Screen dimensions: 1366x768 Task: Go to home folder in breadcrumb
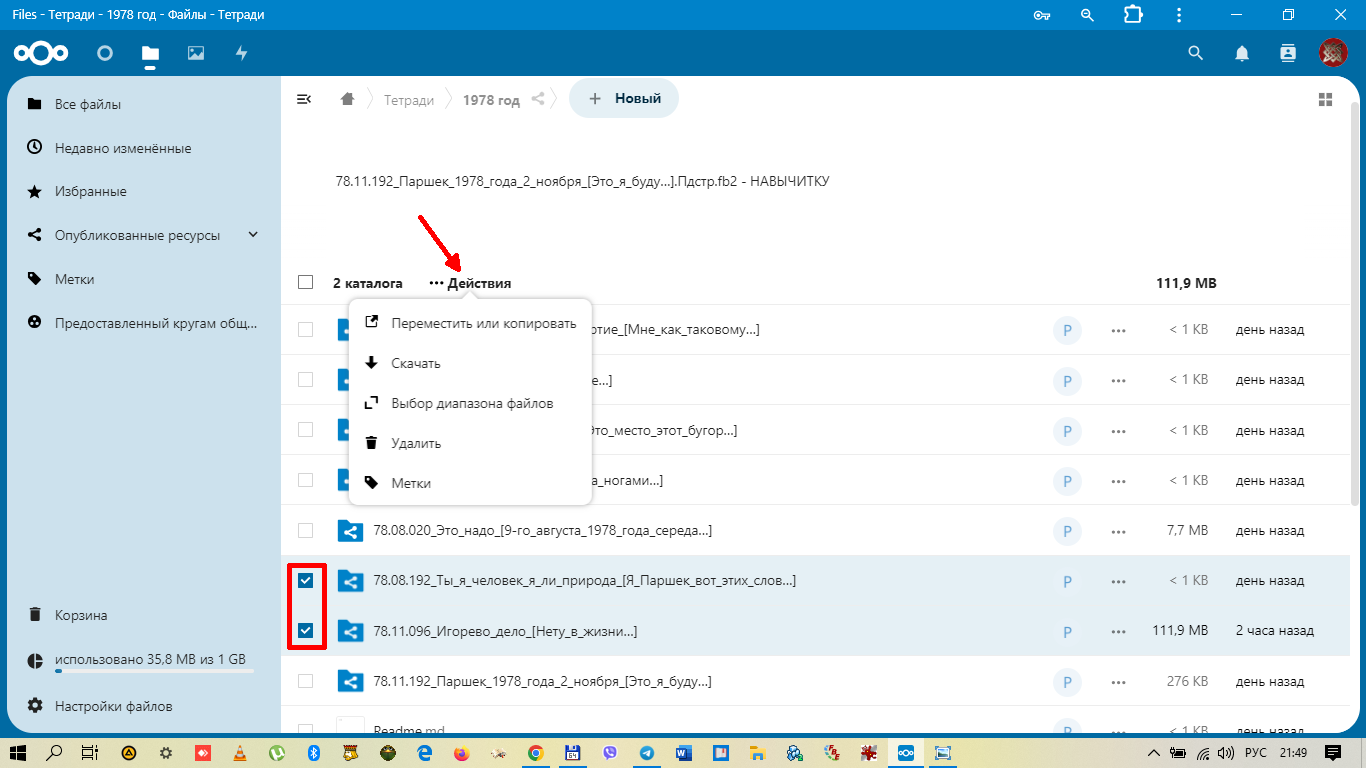click(x=347, y=99)
